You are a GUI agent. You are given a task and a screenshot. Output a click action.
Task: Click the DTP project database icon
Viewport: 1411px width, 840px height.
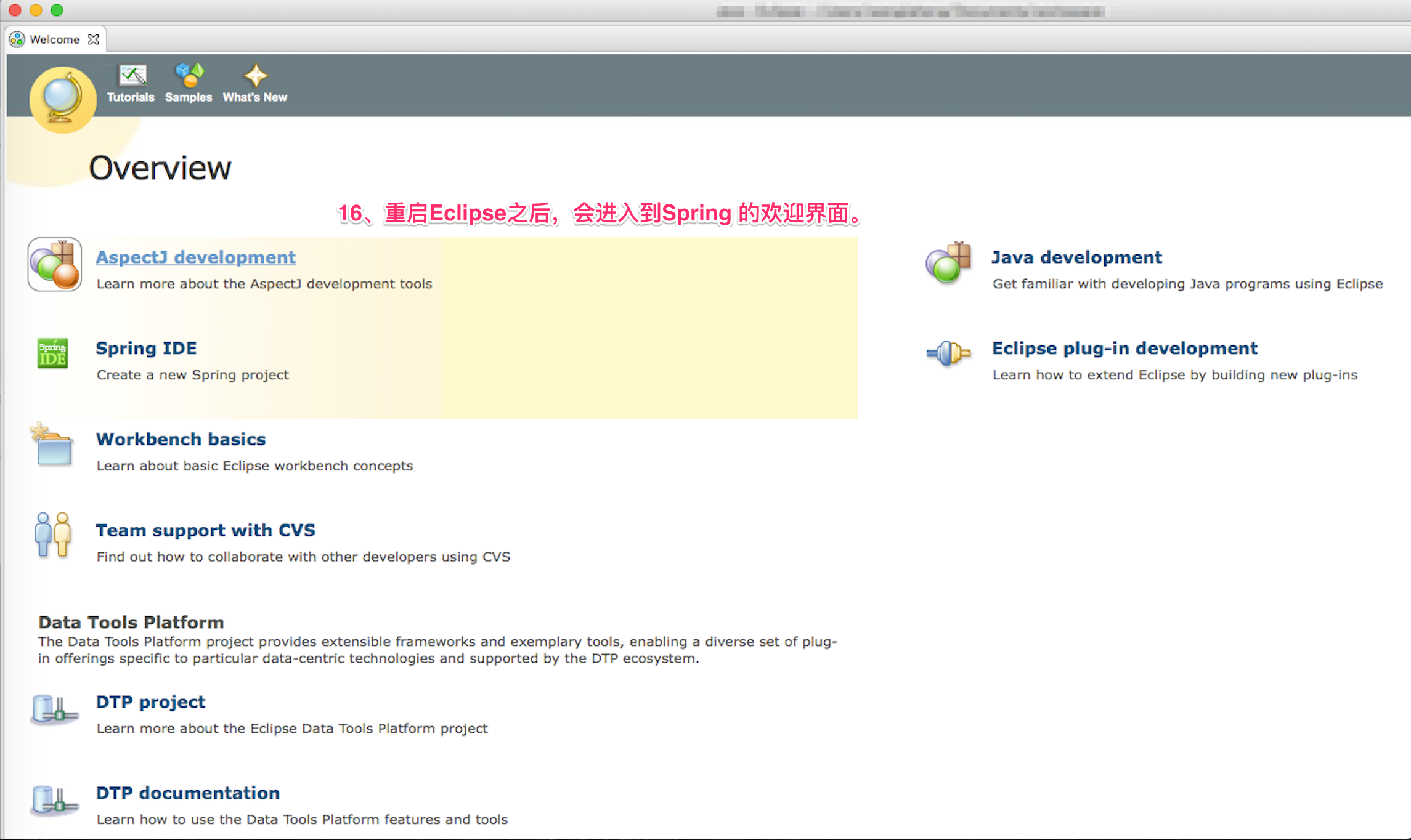click(54, 710)
